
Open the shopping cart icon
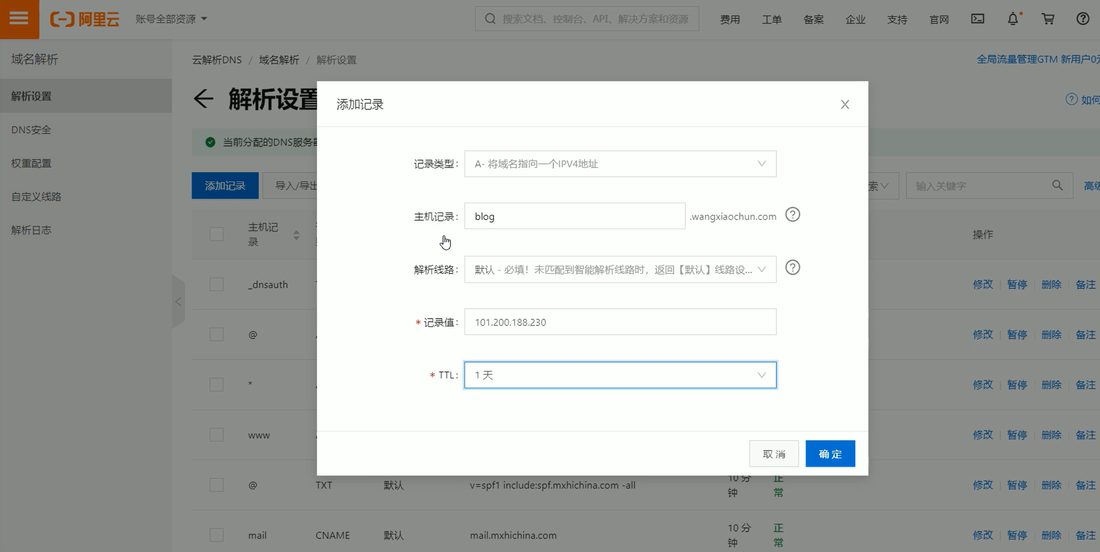coord(1048,19)
